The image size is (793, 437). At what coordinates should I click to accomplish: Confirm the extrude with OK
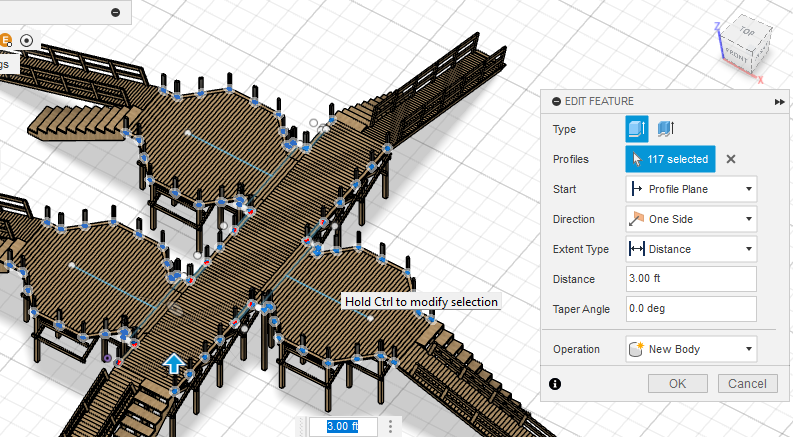678,384
